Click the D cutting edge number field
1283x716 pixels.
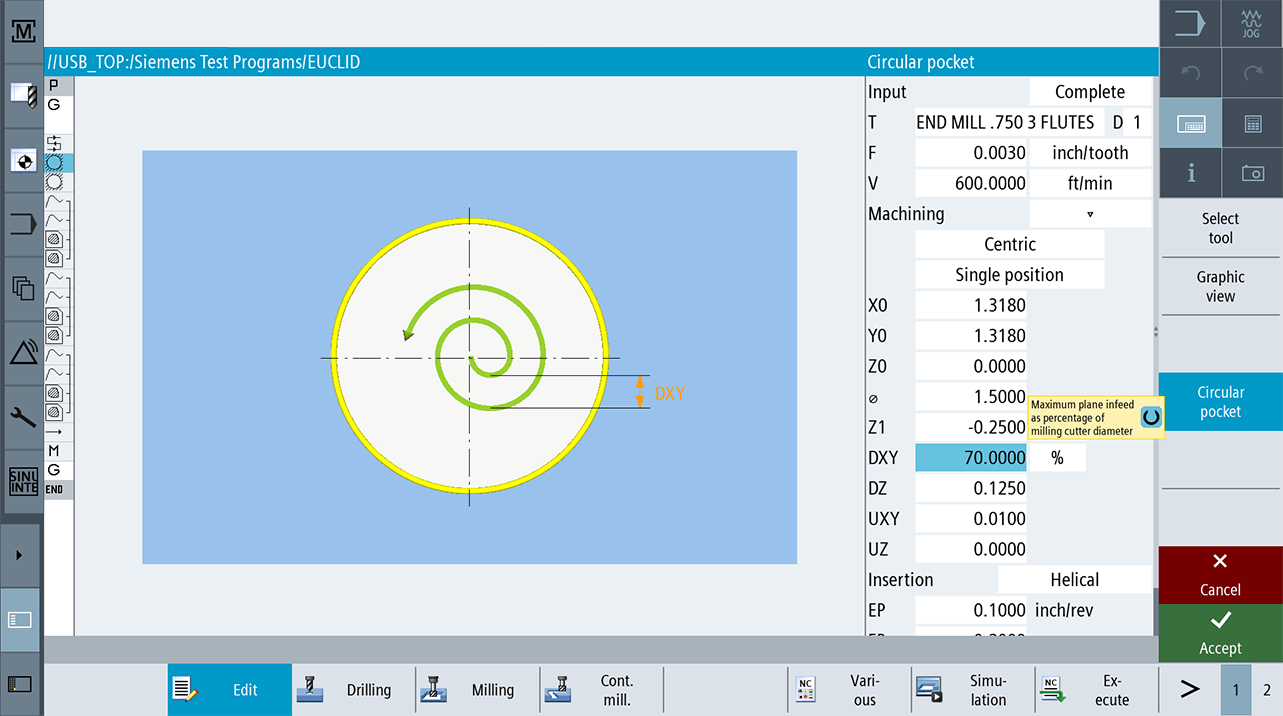pyautogui.click(x=1137, y=123)
